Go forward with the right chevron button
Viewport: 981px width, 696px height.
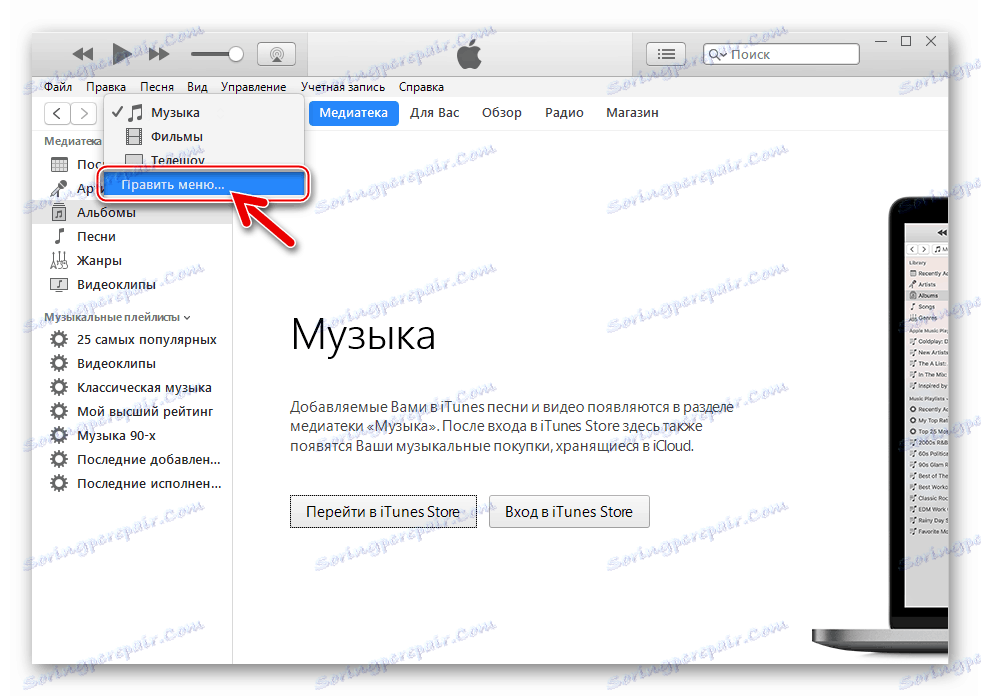click(84, 113)
